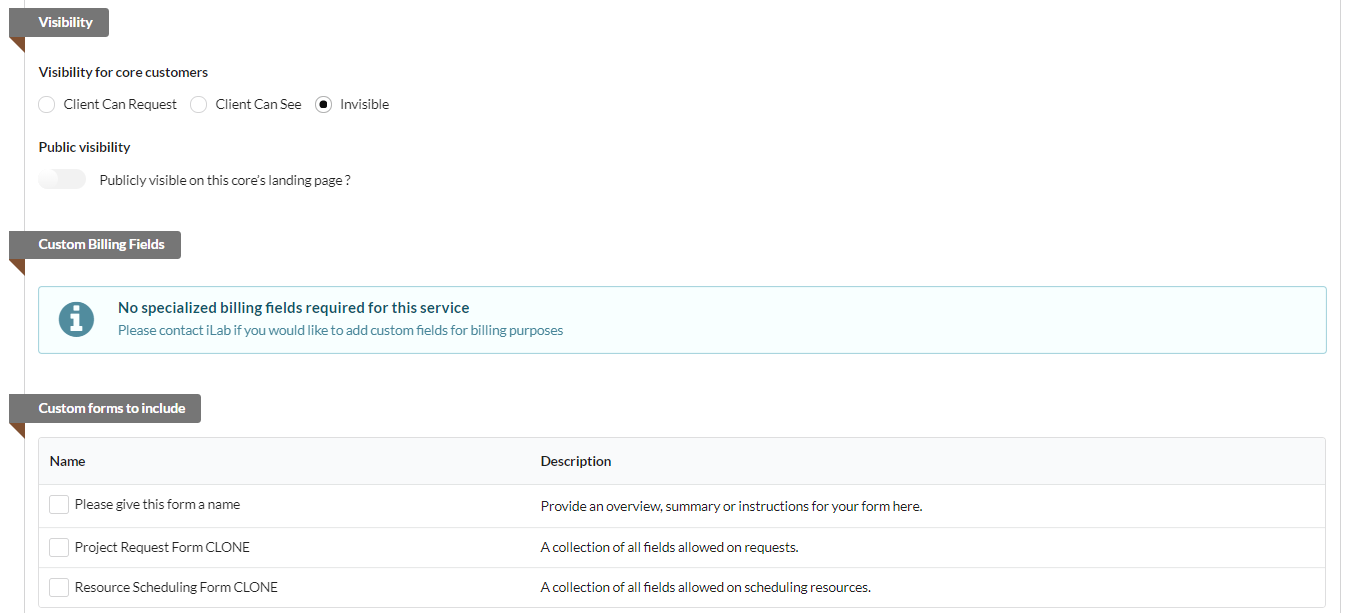1352x613 pixels.
Task: Click the info icon in the billing notice
Action: 76,319
